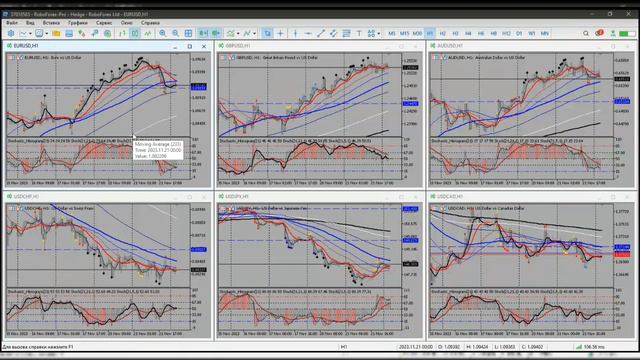Screen dimensions: 640x360
Task: Click the green connection status indicator
Action: pos(627,33)
